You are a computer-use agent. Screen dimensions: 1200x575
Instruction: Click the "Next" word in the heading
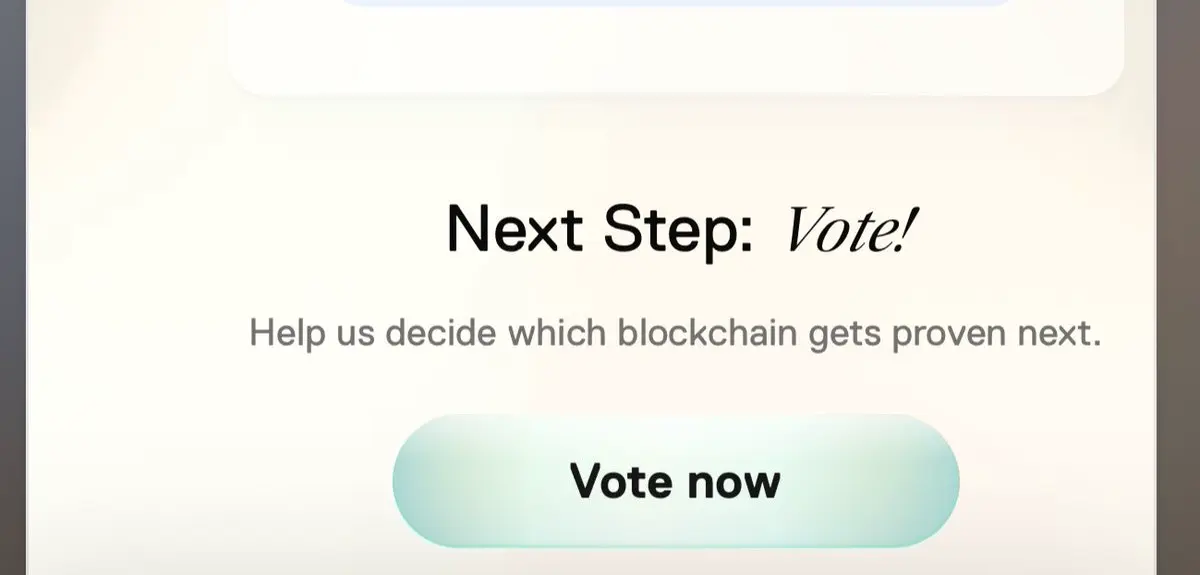pyautogui.click(x=514, y=229)
